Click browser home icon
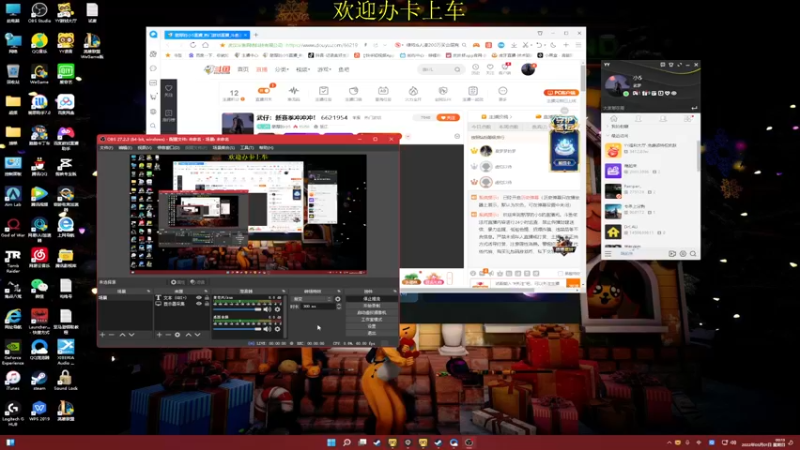The height and width of the screenshot is (450, 800). (x=205, y=45)
